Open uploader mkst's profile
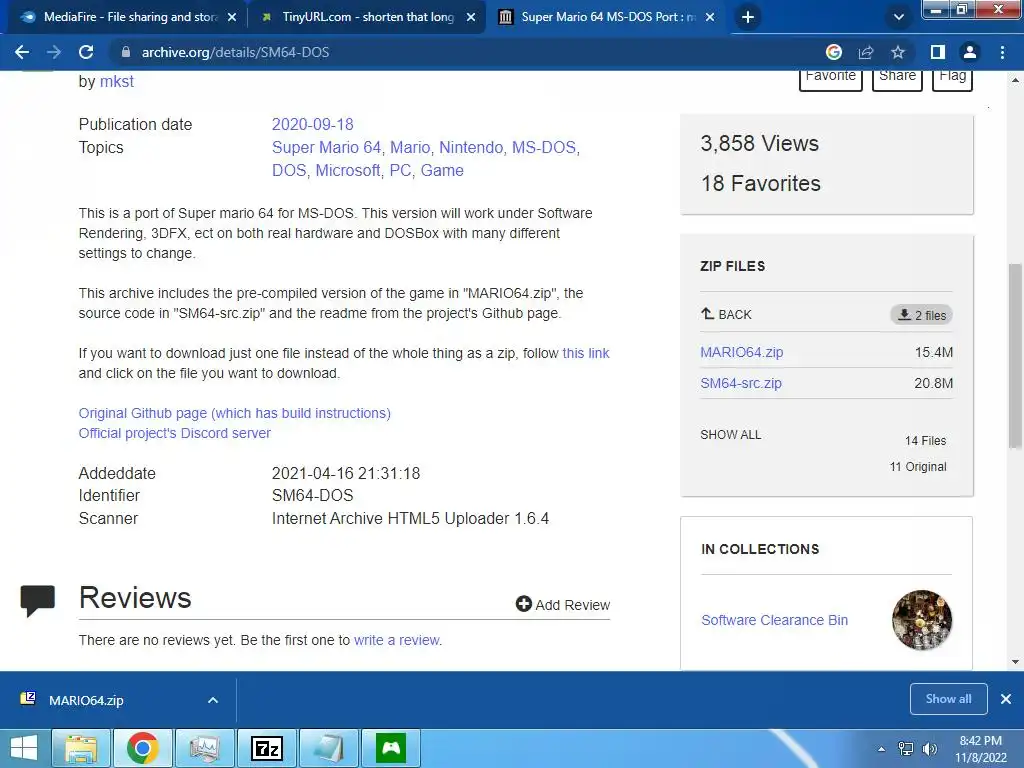 point(117,82)
